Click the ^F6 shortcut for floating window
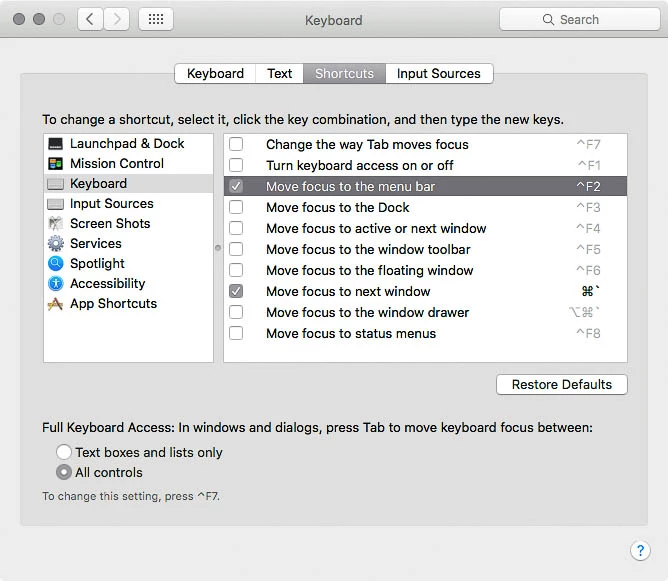The image size is (668, 581). [x=588, y=270]
